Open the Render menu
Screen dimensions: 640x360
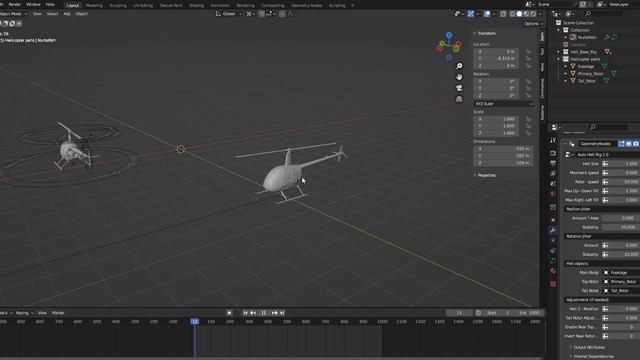pos(15,4)
